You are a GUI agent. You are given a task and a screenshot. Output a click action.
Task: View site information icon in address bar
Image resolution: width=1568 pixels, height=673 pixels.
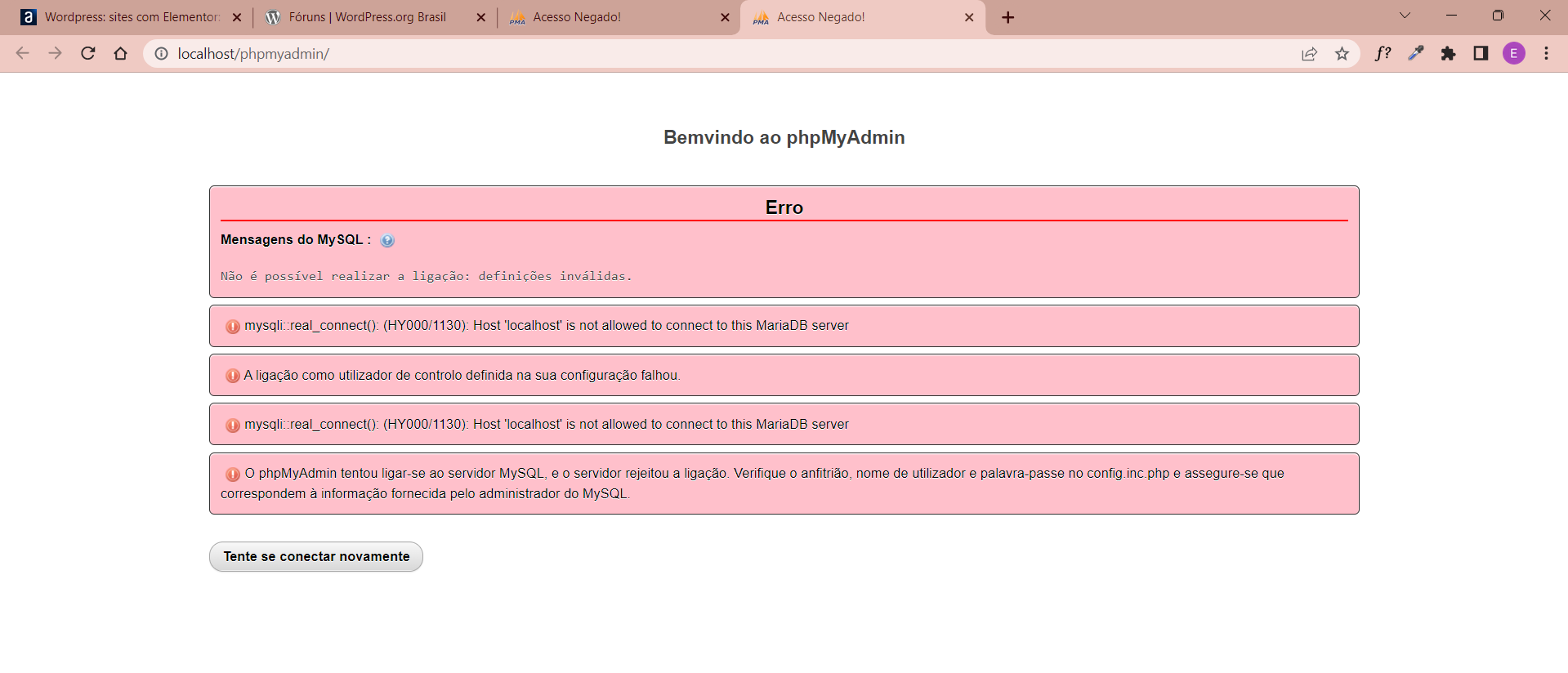point(162,54)
